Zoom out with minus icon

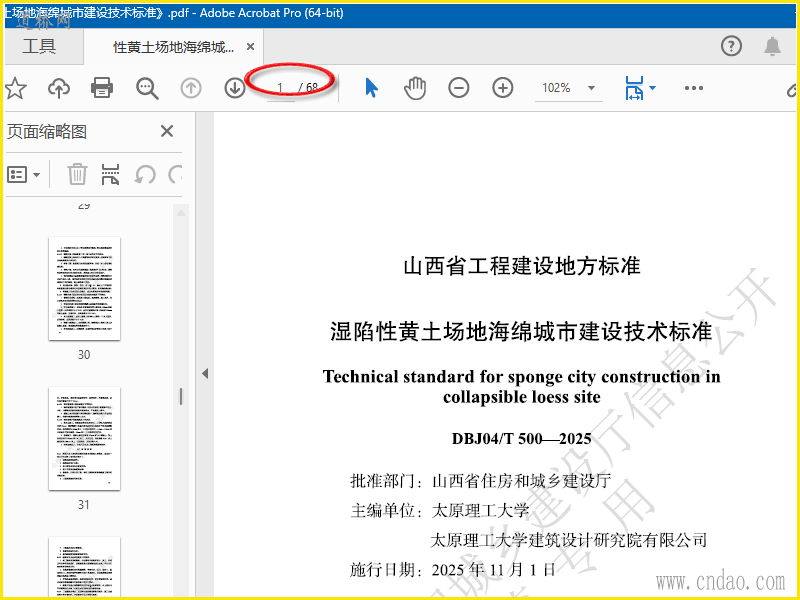[x=459, y=88]
